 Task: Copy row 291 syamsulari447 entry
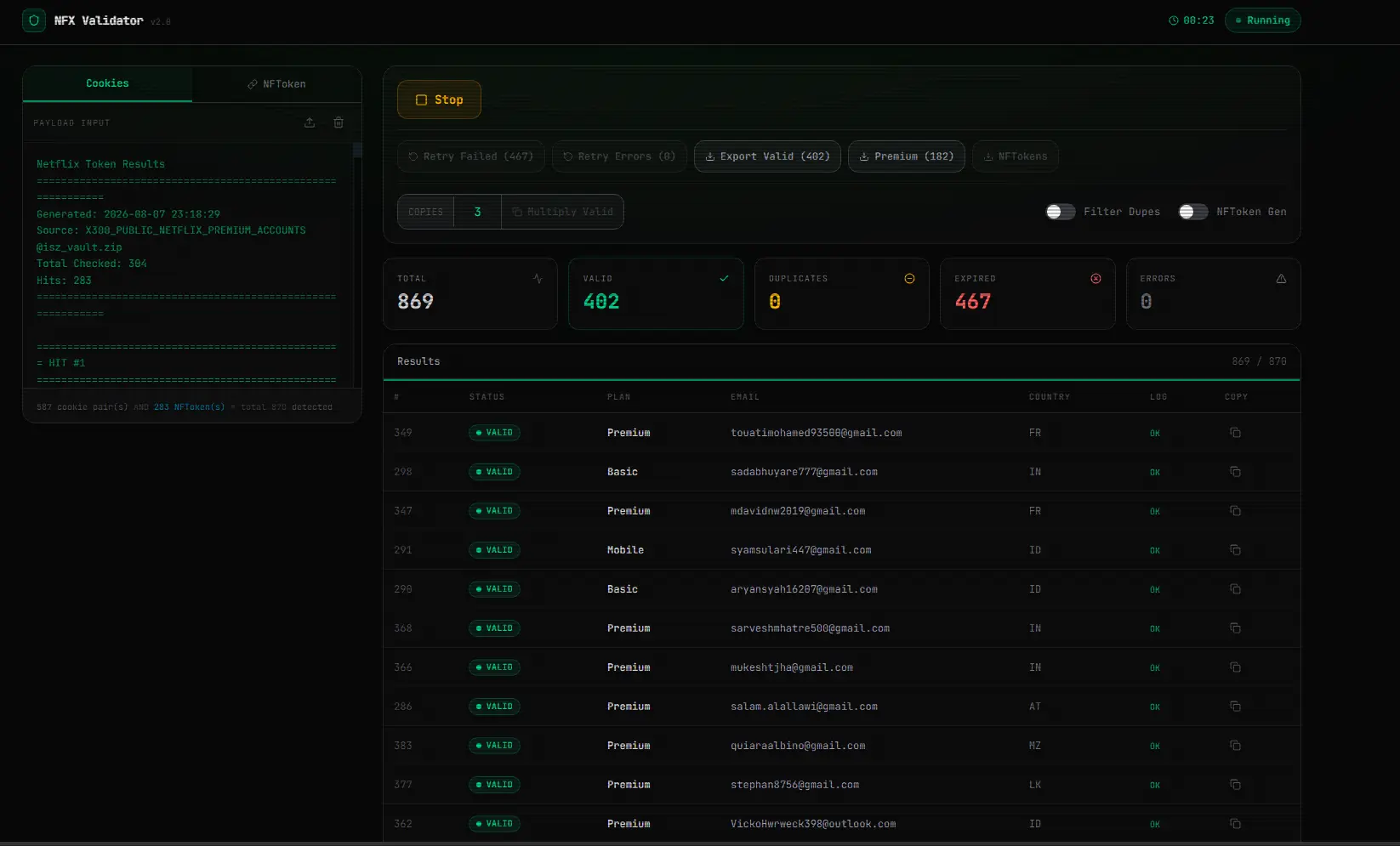pos(1235,550)
